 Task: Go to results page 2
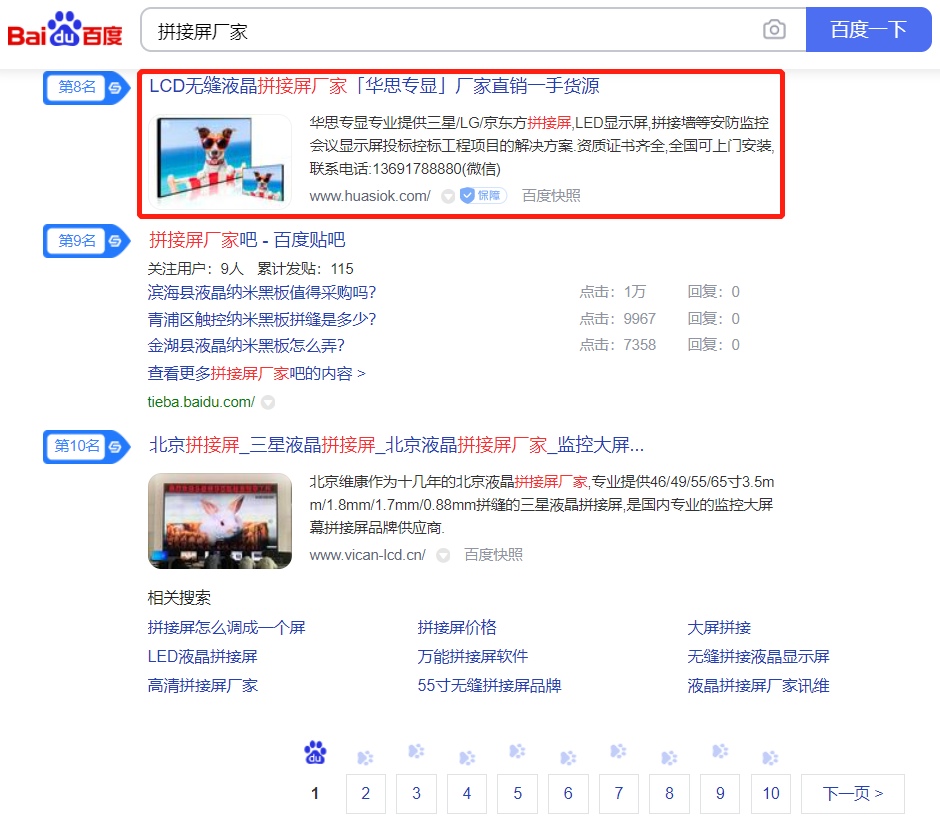coord(366,794)
